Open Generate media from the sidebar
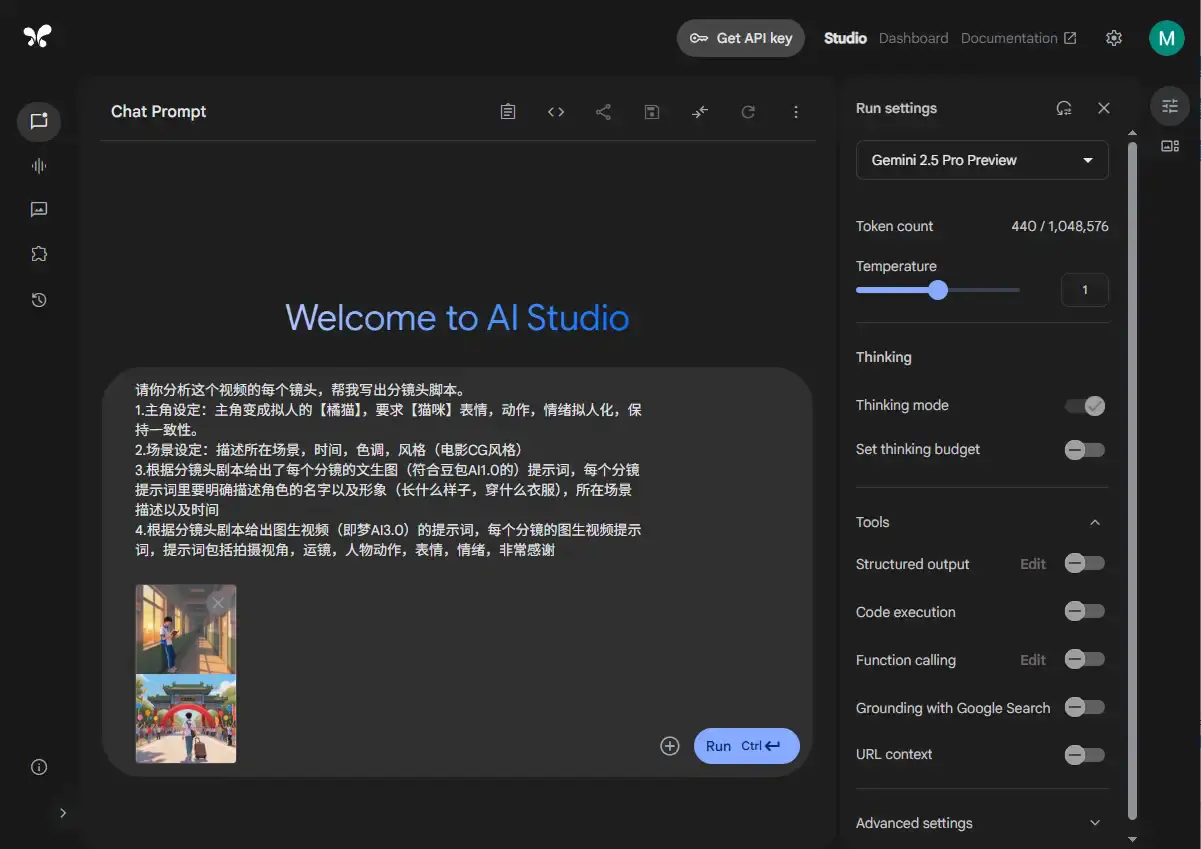The height and width of the screenshot is (849, 1201). click(38, 209)
